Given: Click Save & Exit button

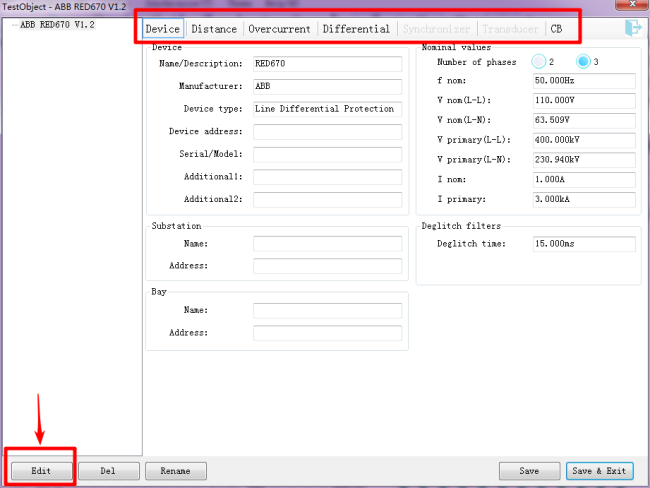Looking at the screenshot, I should tap(600, 470).
